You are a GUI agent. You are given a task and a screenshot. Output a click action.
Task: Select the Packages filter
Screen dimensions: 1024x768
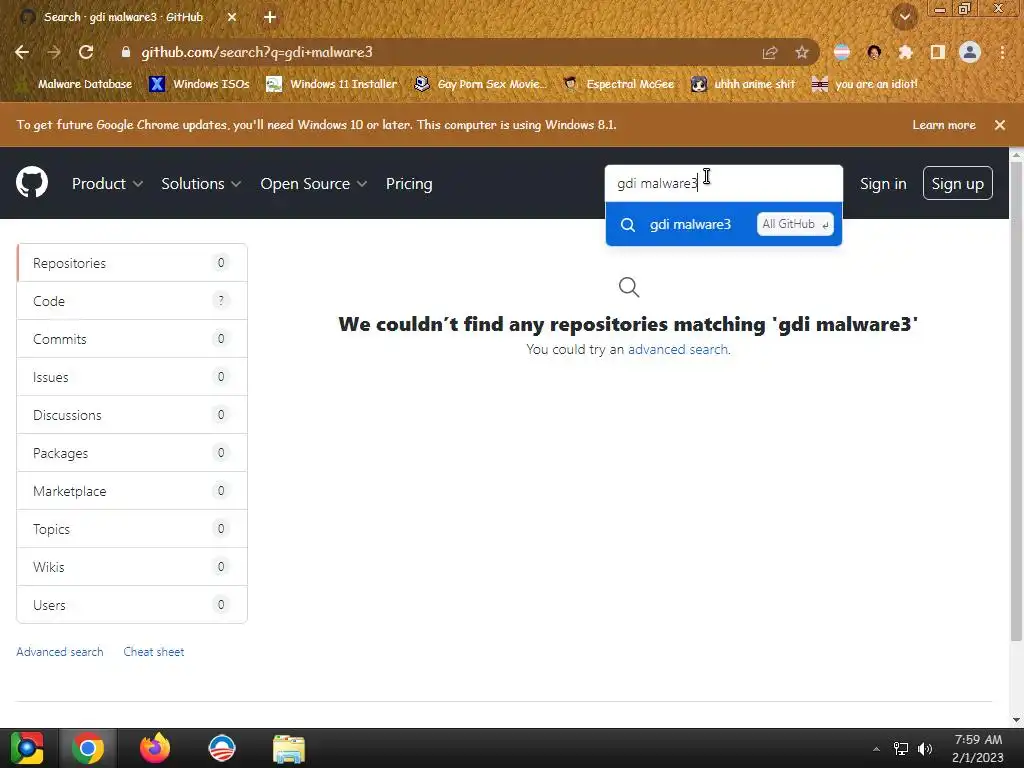click(132, 453)
